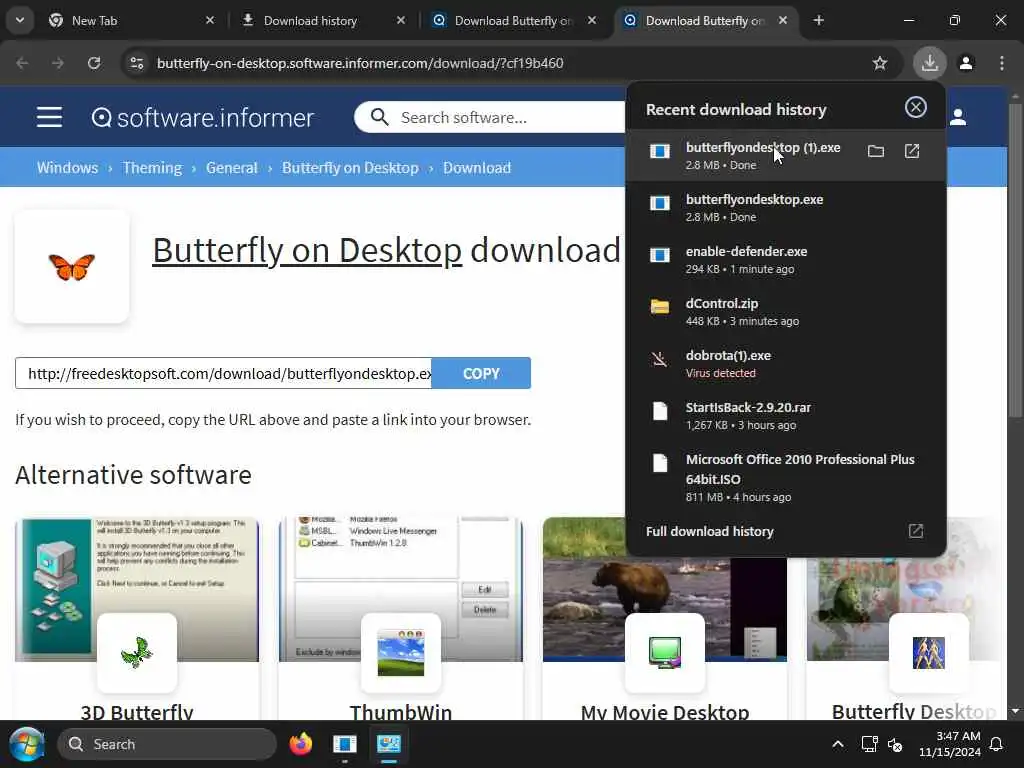
Task: Go to software.informer home logo
Action: tap(202, 118)
